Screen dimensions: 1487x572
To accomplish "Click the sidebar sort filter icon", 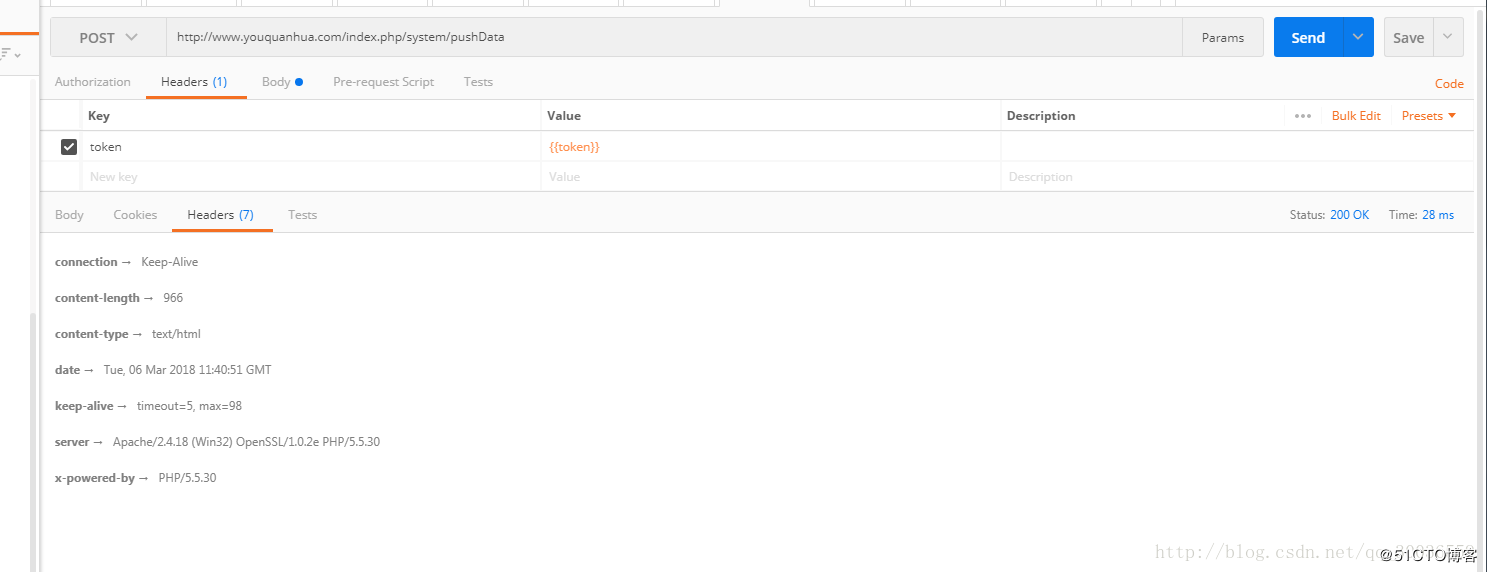I will 9,54.
